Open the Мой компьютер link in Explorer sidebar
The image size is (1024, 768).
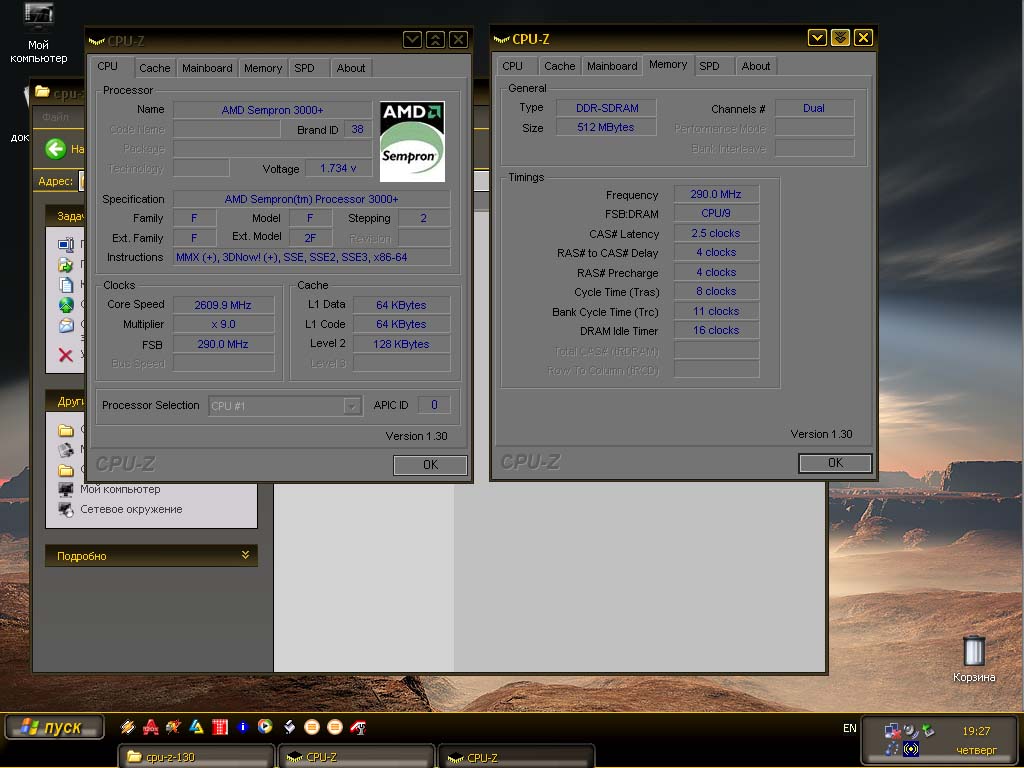(120, 489)
